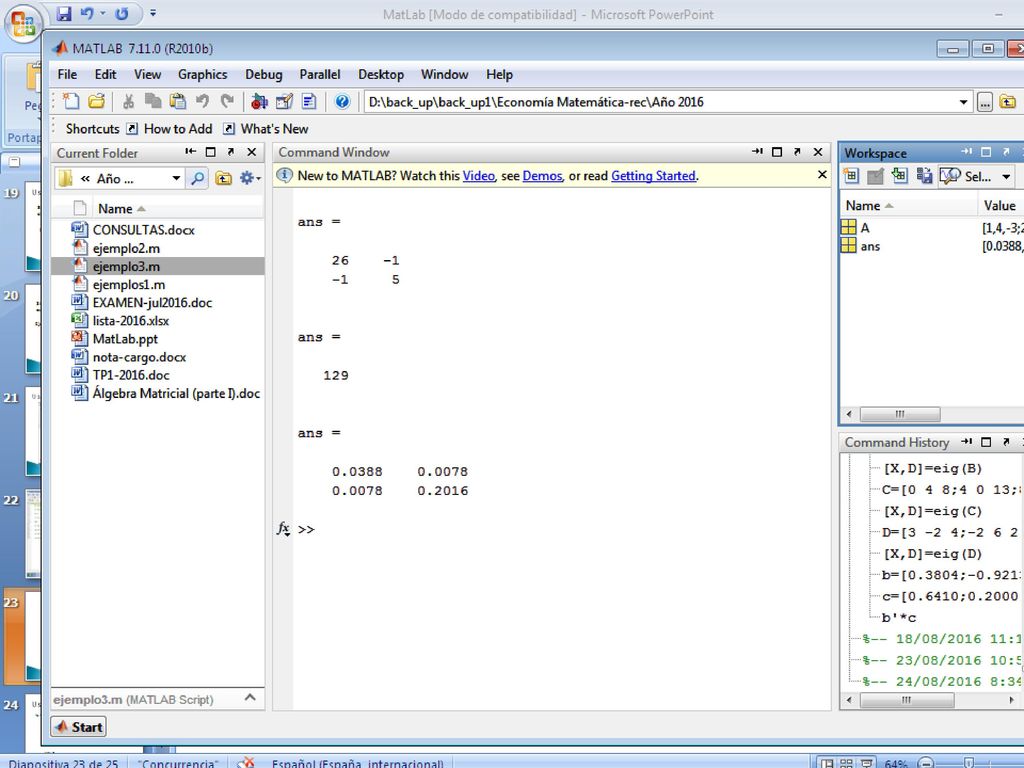
Task: Minimize the Command Window panel
Action: coord(757,152)
